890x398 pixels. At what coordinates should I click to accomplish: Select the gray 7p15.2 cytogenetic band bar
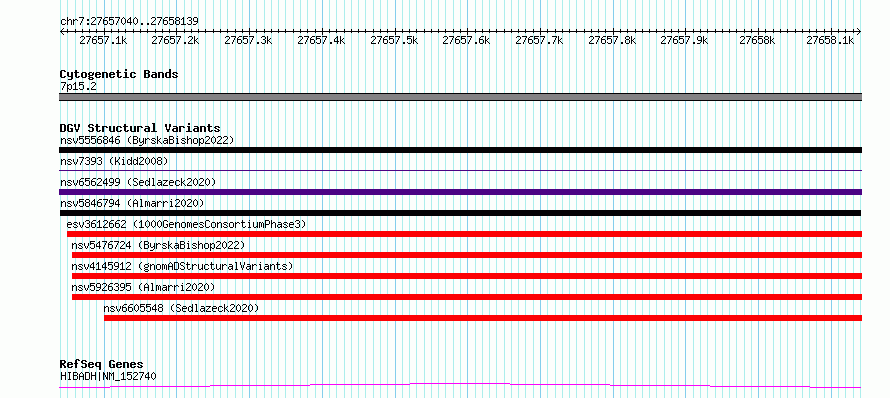click(460, 97)
